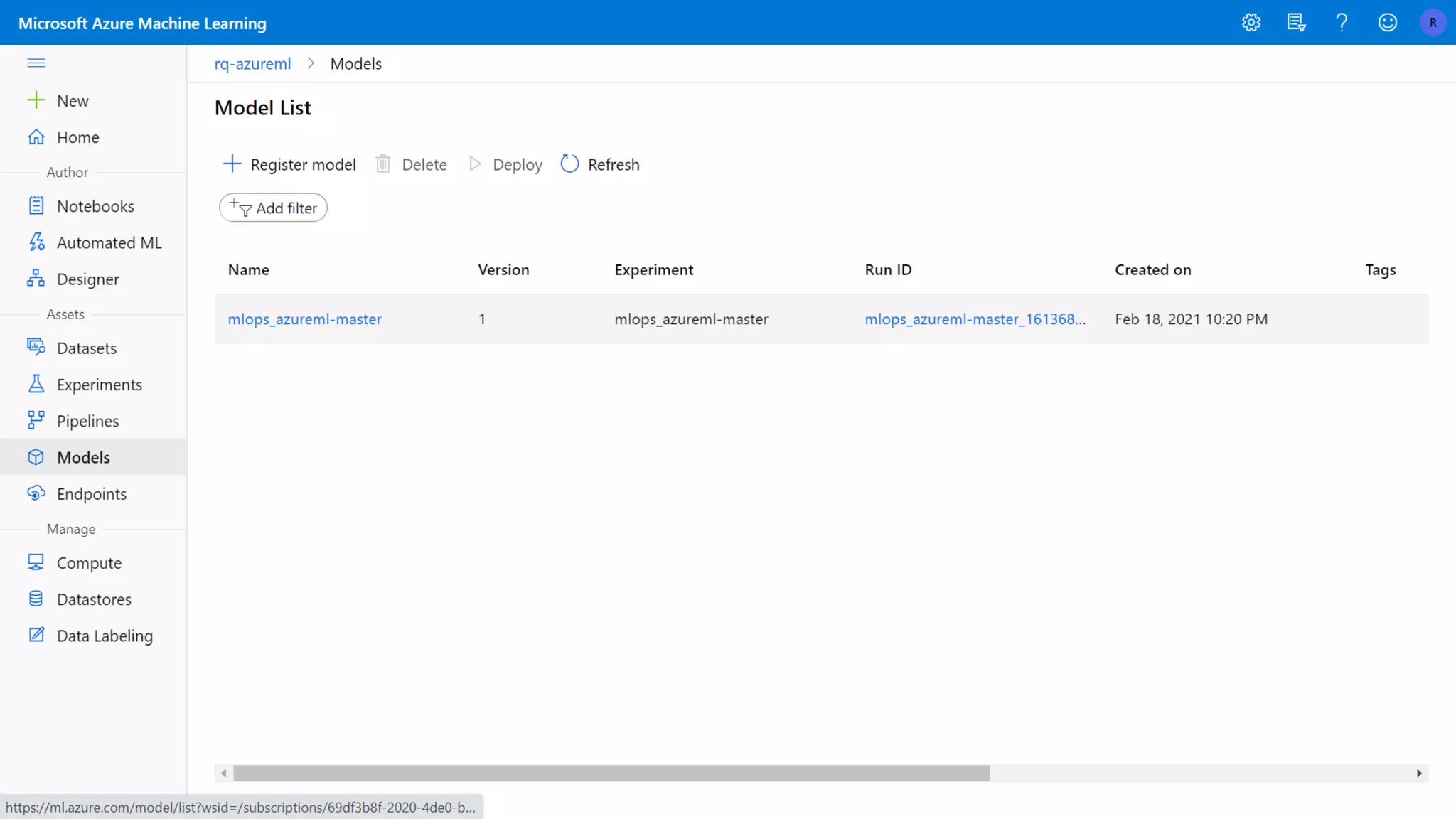The width and height of the screenshot is (1456, 819).
Task: Open Data Labeling from sidebar
Action: point(105,636)
